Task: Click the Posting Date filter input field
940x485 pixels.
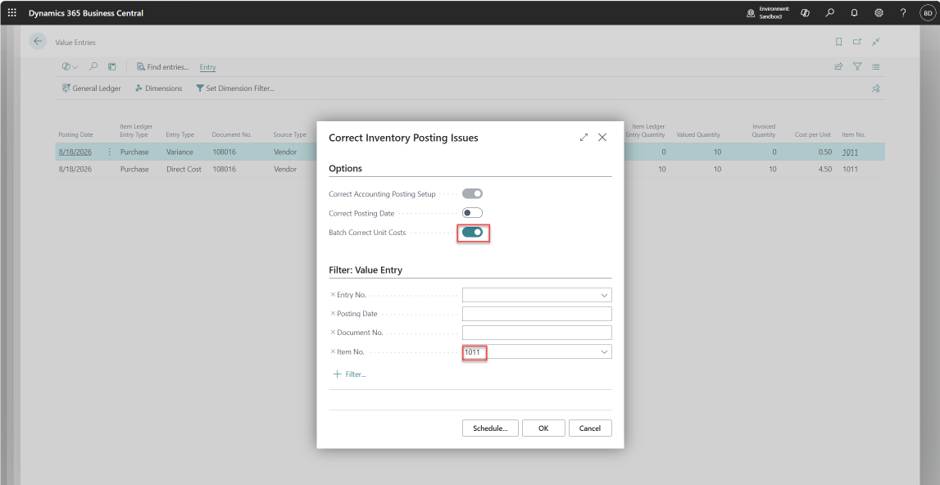Action: (537, 314)
